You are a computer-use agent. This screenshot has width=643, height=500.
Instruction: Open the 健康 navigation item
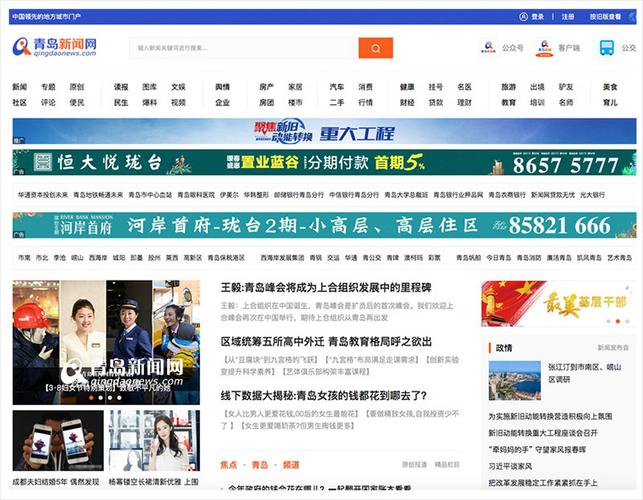tap(407, 87)
